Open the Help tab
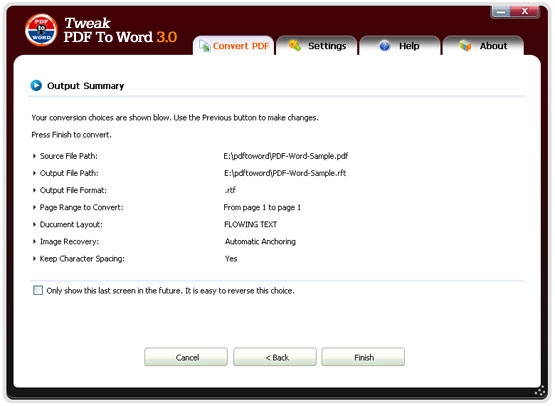Image resolution: width=555 pixels, height=406 pixels. pos(400,46)
